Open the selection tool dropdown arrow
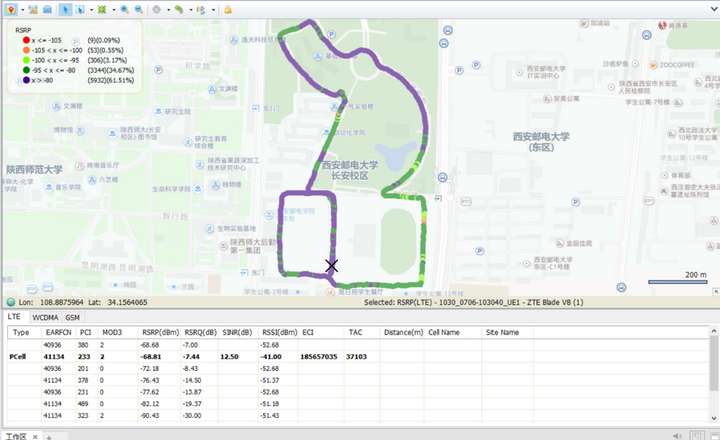Viewport: 720px width, 440px height. click(x=91, y=10)
